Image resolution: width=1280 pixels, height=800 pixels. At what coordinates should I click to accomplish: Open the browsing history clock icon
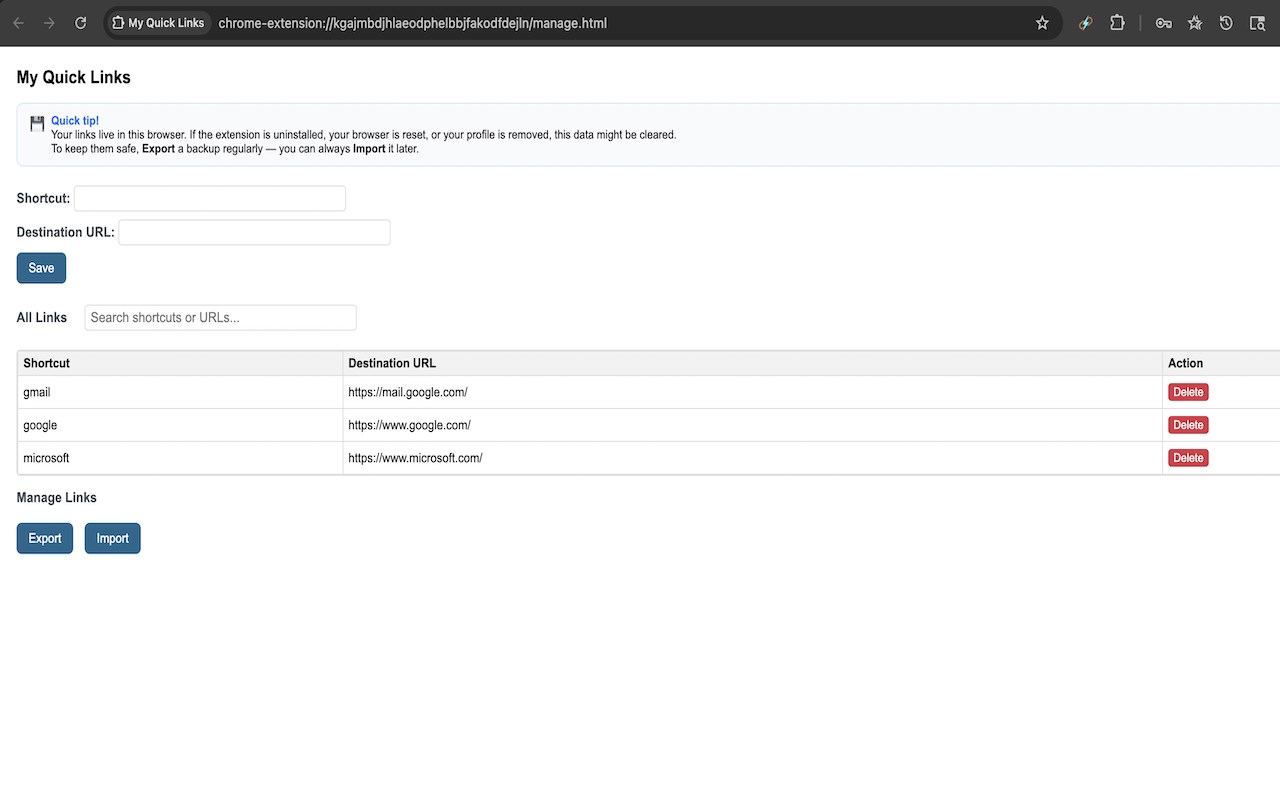1226,23
